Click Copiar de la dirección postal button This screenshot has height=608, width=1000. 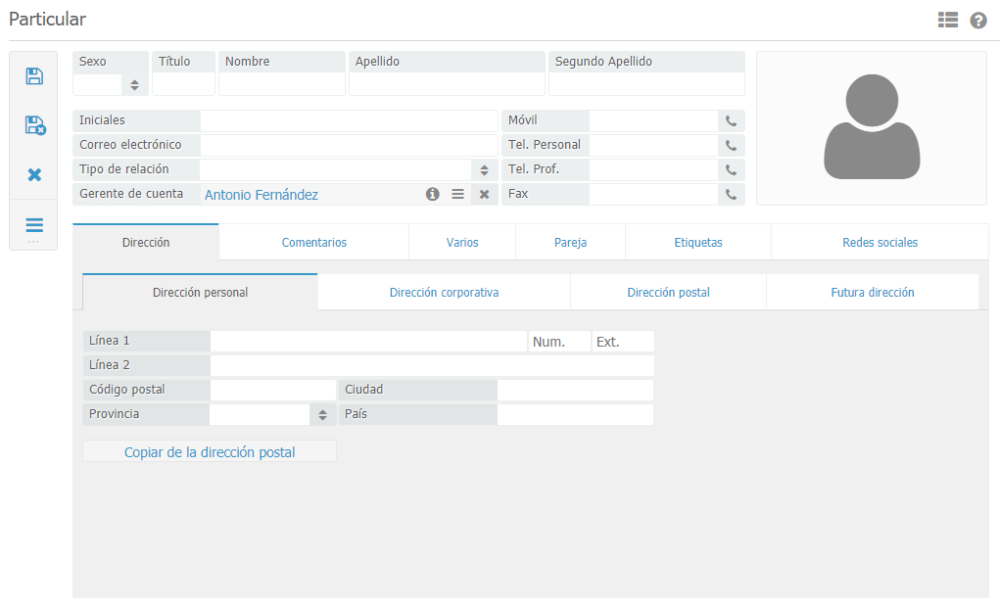[x=210, y=452]
